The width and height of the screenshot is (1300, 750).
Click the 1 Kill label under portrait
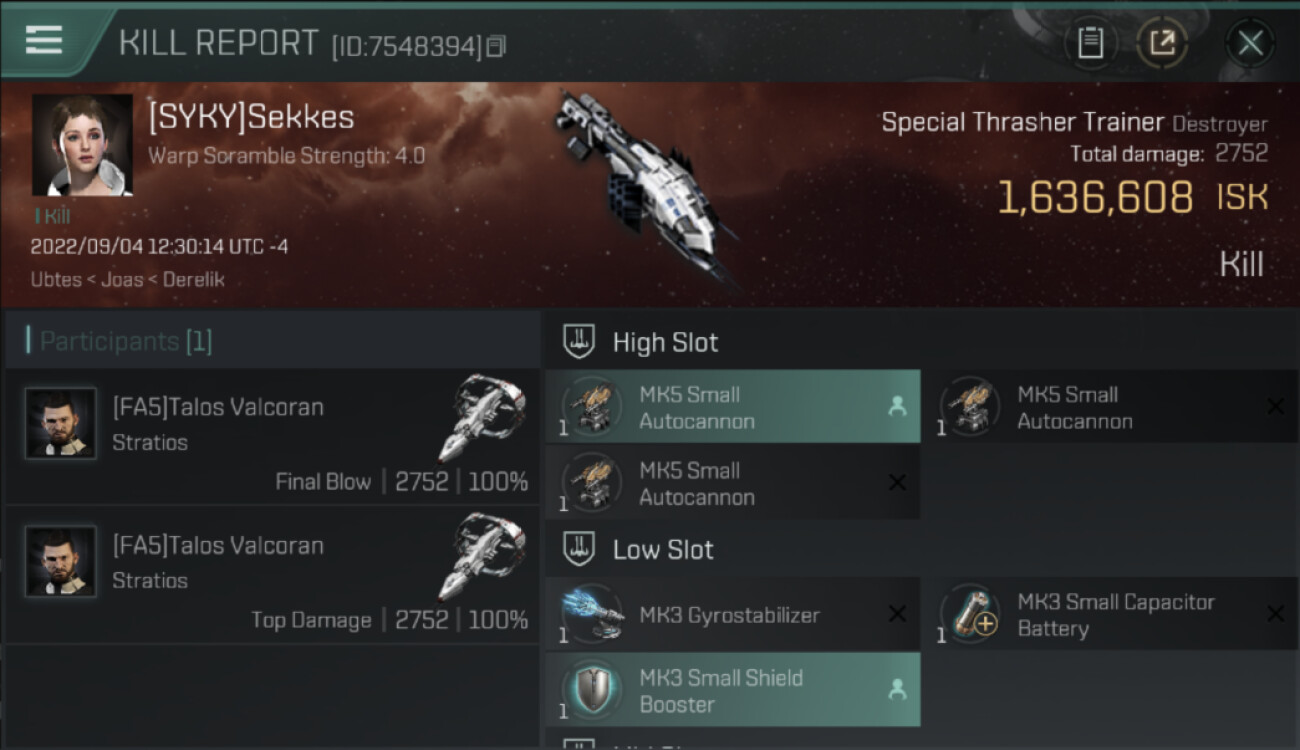pyautogui.click(x=52, y=216)
